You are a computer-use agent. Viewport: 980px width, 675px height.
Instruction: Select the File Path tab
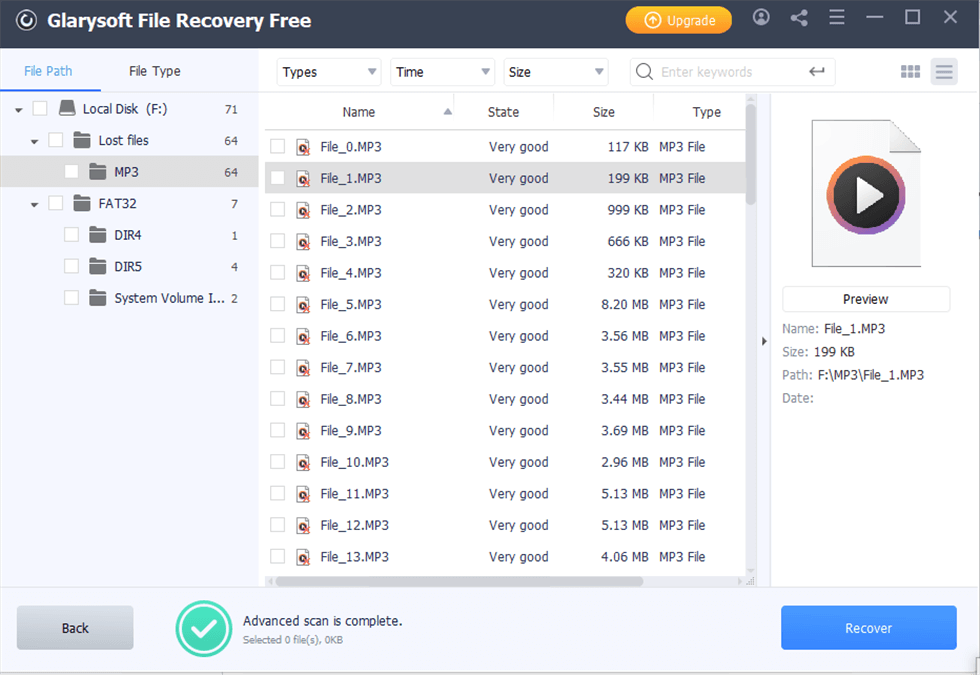(48, 71)
